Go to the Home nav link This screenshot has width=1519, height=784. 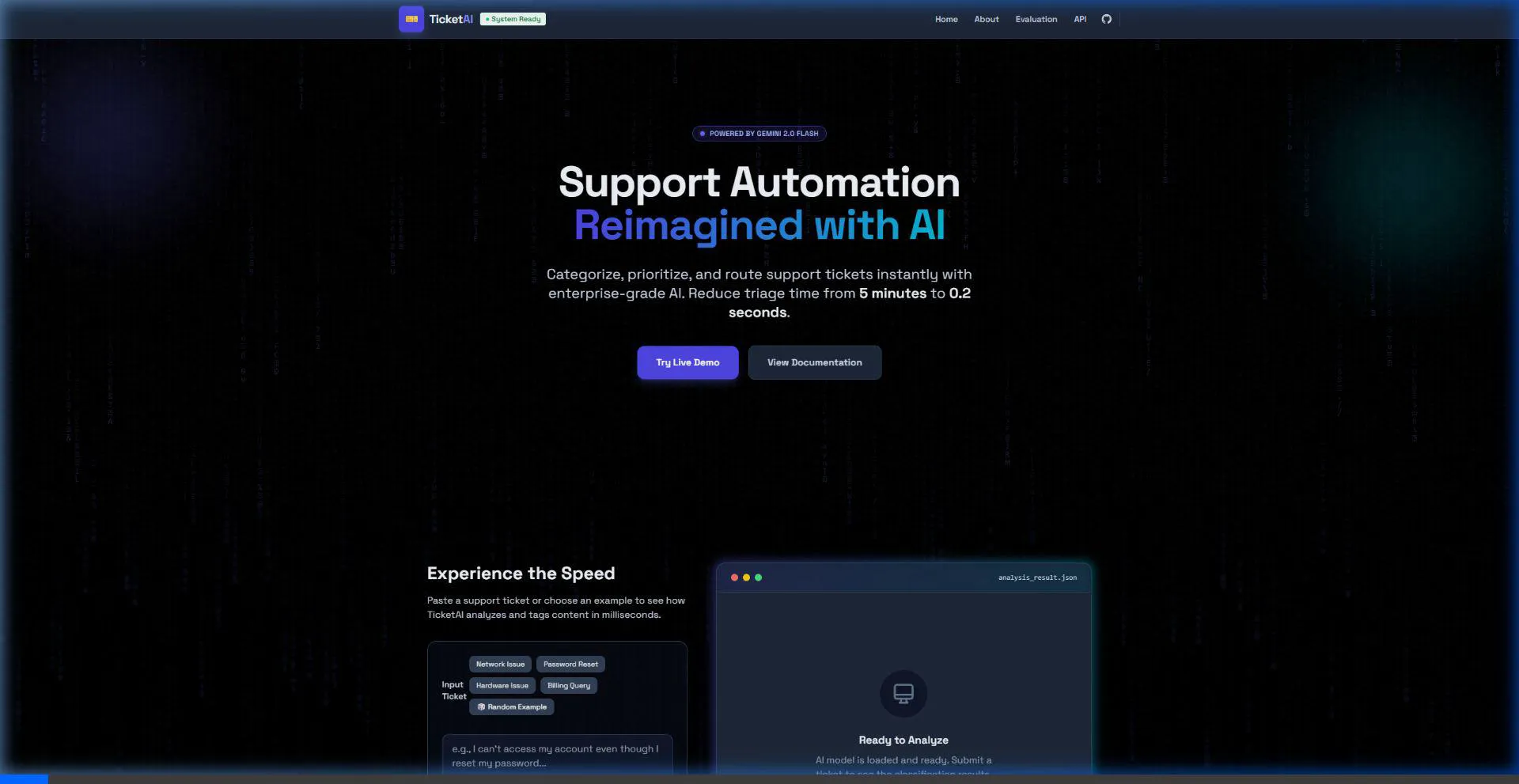point(946,19)
